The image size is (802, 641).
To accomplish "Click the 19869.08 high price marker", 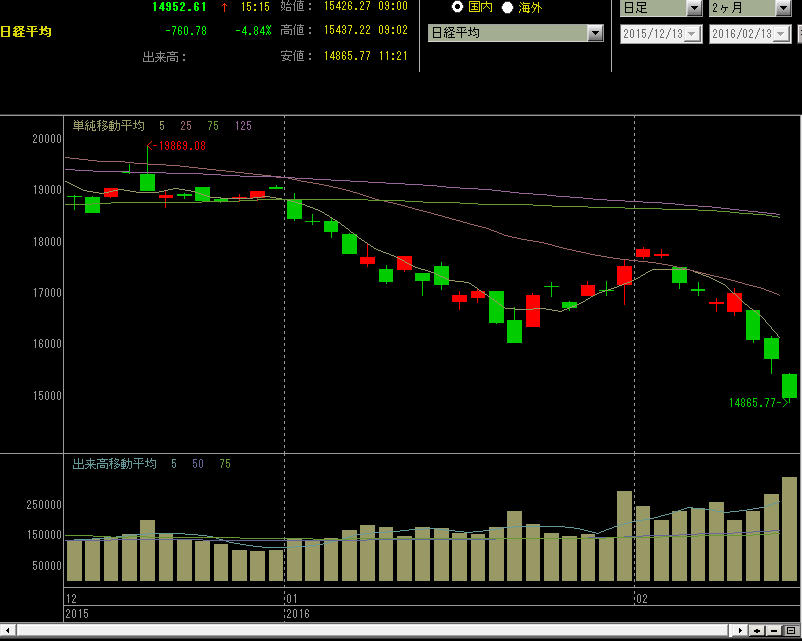I will click(x=177, y=146).
